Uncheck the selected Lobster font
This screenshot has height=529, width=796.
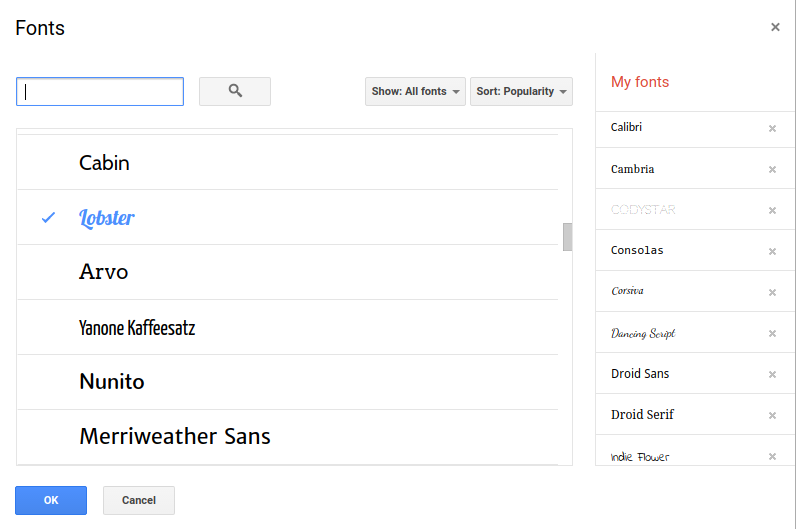click(107, 218)
